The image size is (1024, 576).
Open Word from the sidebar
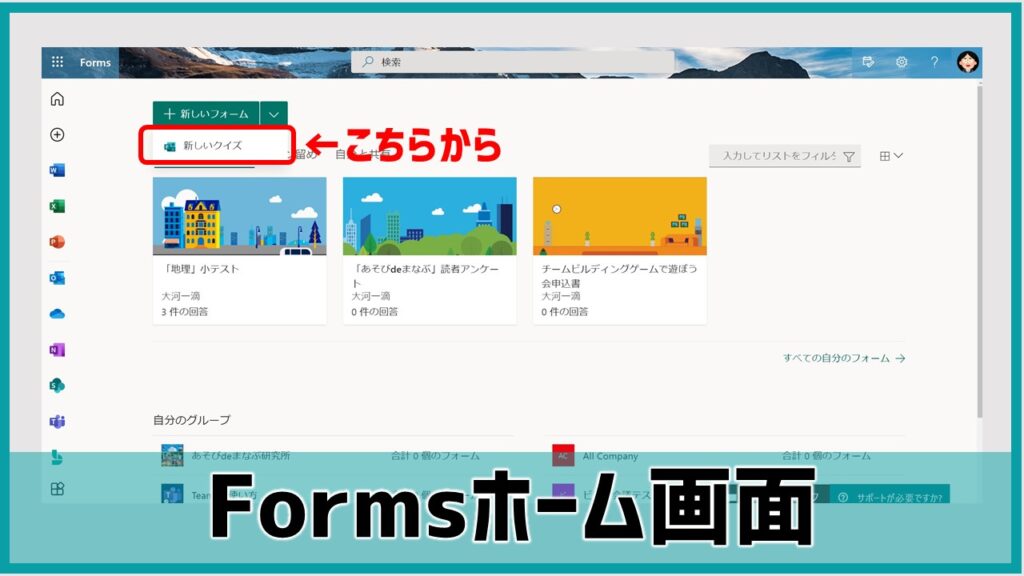point(57,170)
